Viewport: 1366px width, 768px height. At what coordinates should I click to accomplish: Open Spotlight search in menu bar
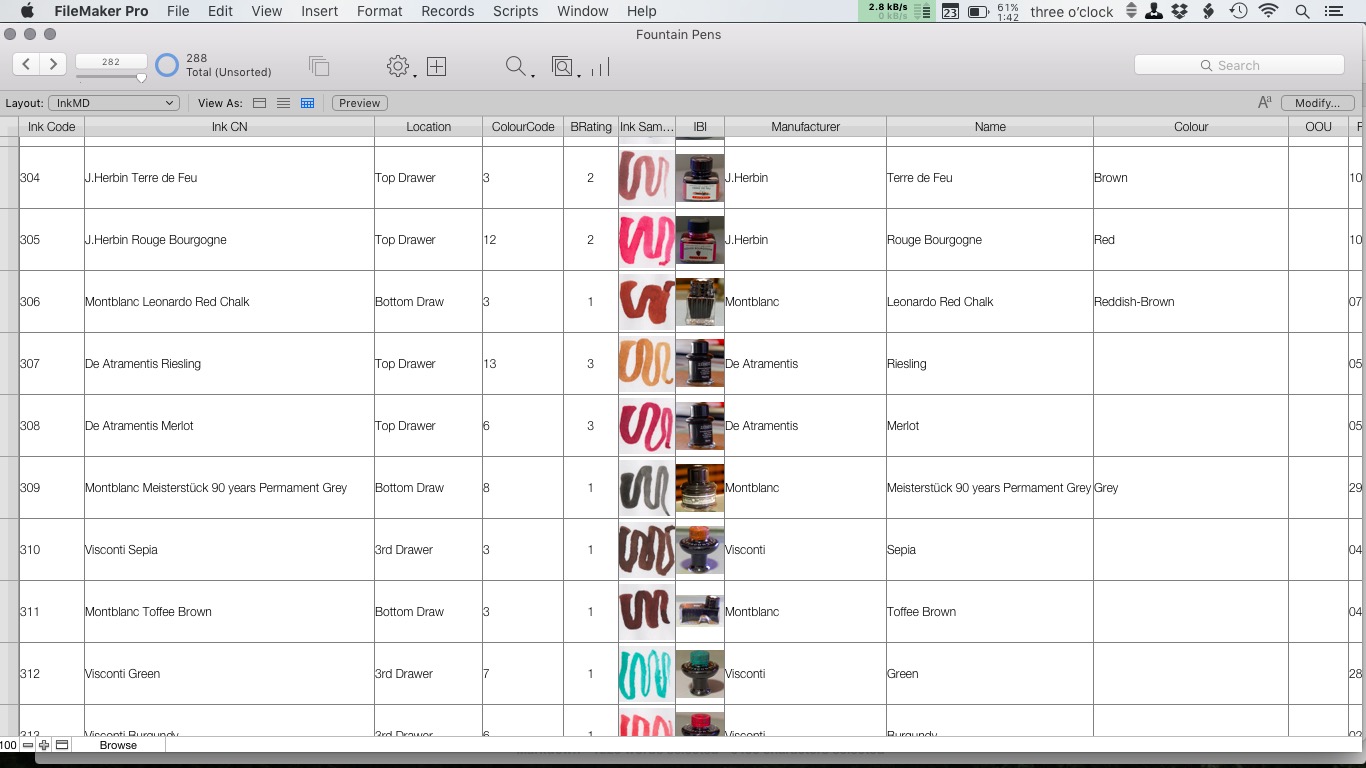tap(1302, 11)
